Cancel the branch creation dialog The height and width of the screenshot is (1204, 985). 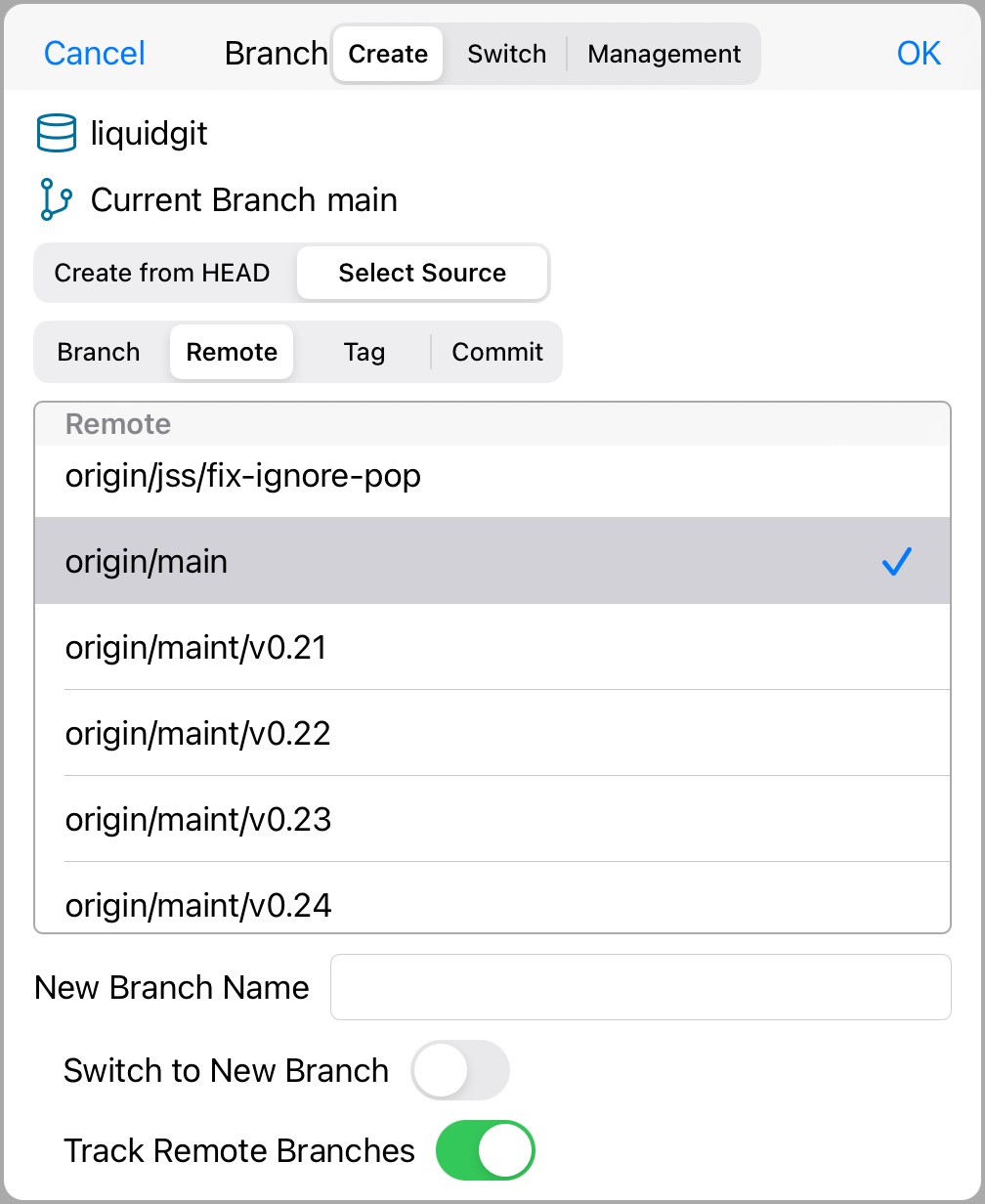tap(93, 54)
